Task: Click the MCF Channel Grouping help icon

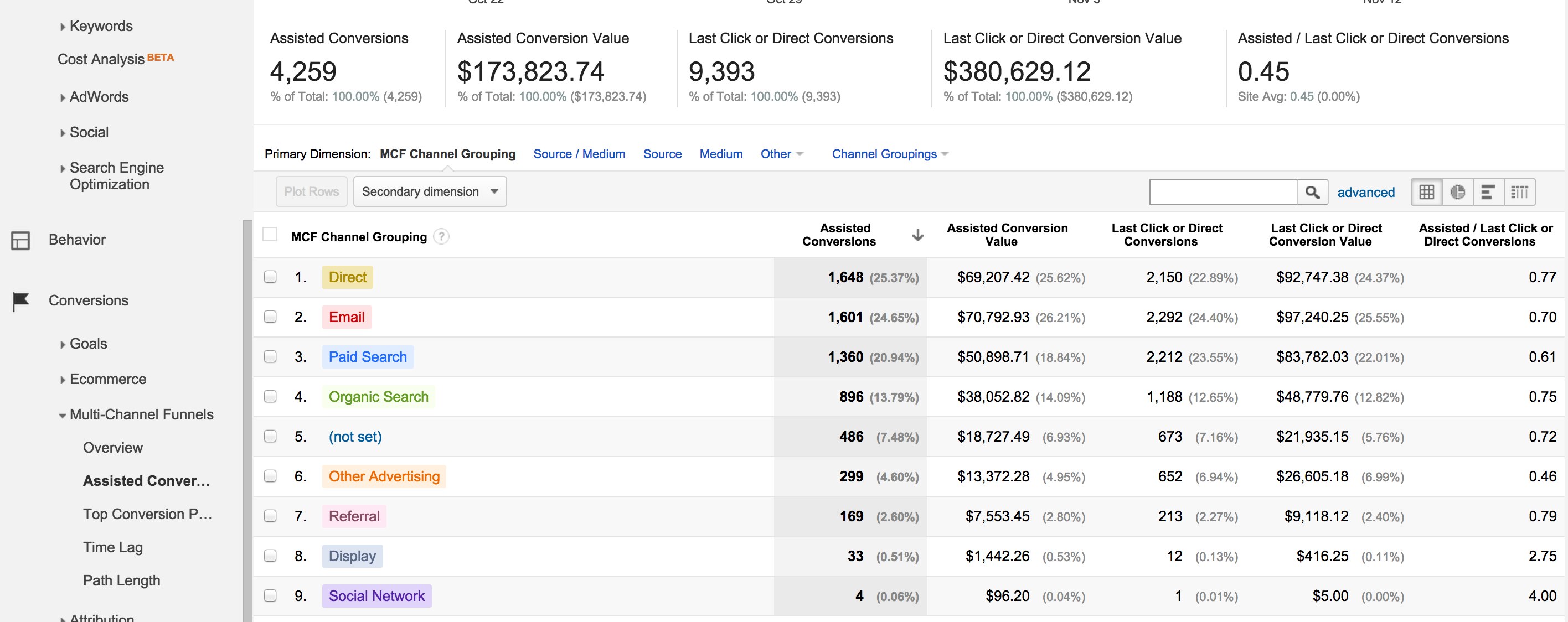Action: click(x=441, y=237)
